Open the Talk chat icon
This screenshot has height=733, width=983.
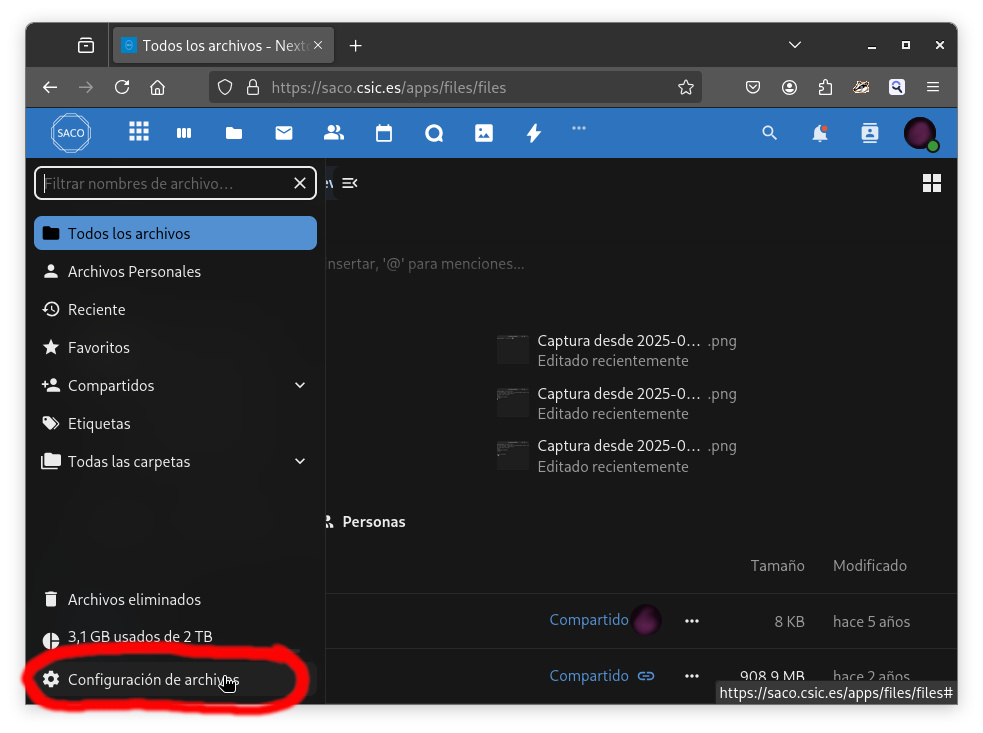pyautogui.click(x=434, y=133)
